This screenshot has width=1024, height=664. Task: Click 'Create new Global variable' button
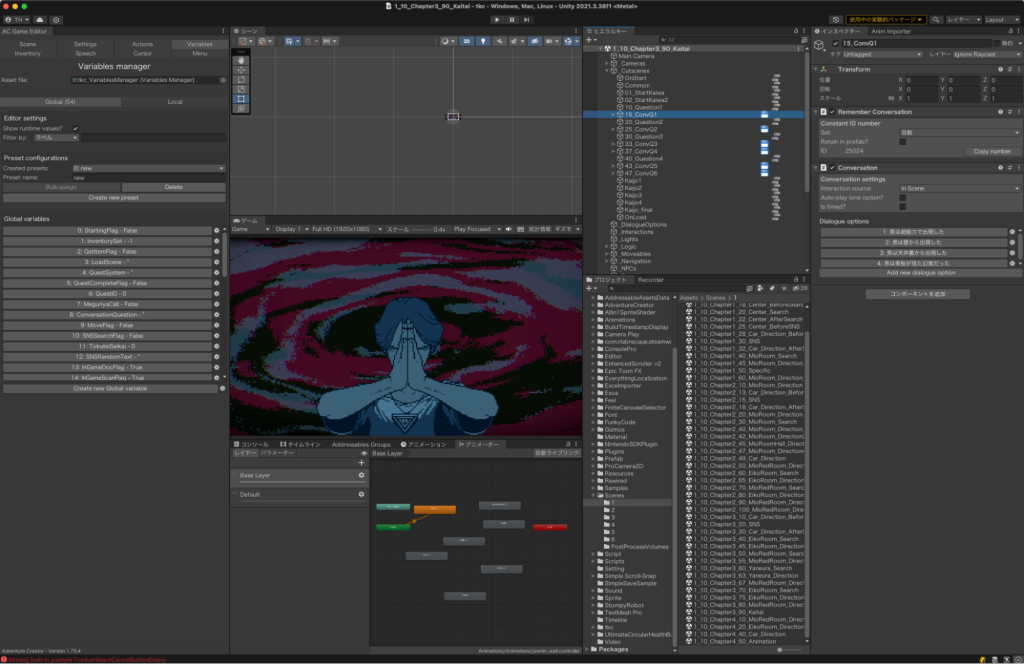pos(110,388)
